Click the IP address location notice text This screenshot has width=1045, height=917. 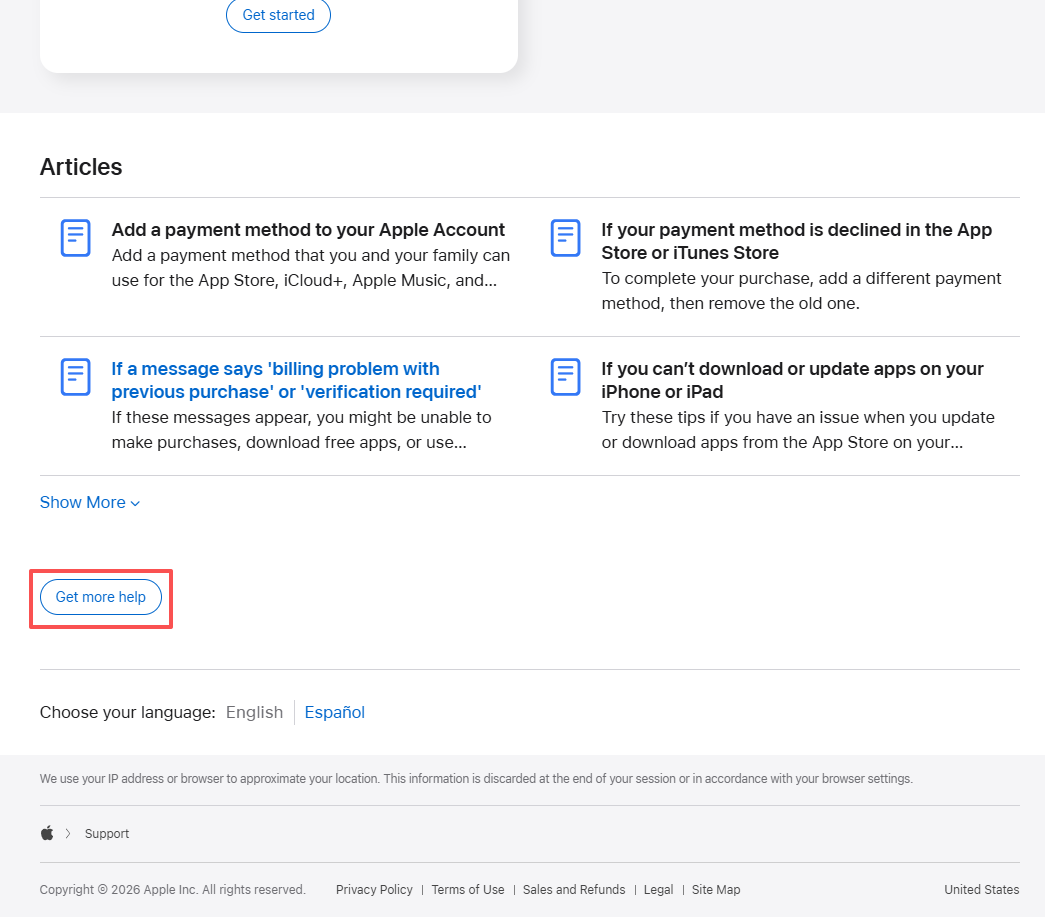click(476, 778)
